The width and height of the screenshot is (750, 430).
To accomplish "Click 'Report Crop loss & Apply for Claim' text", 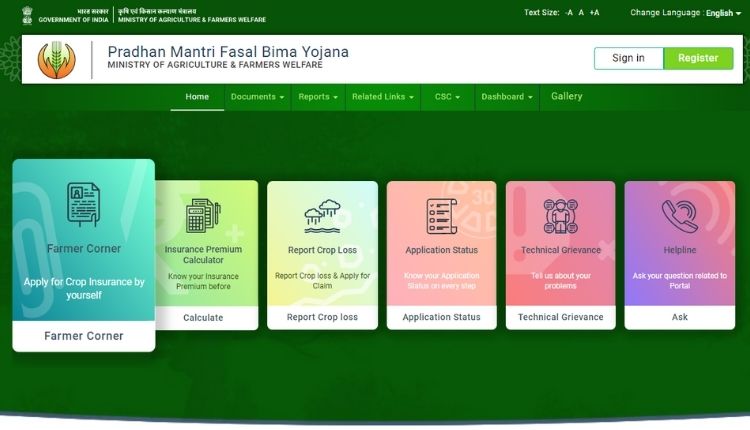I will 322,281.
